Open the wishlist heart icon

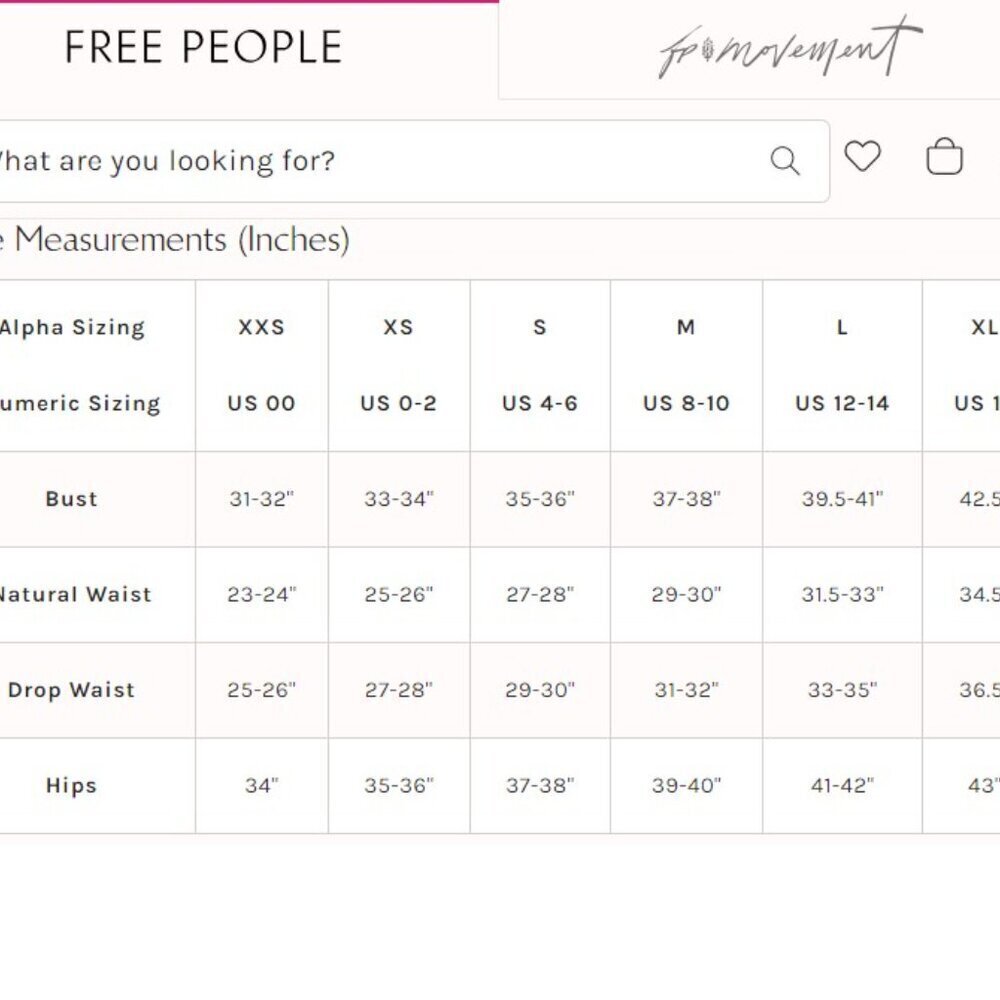point(862,156)
